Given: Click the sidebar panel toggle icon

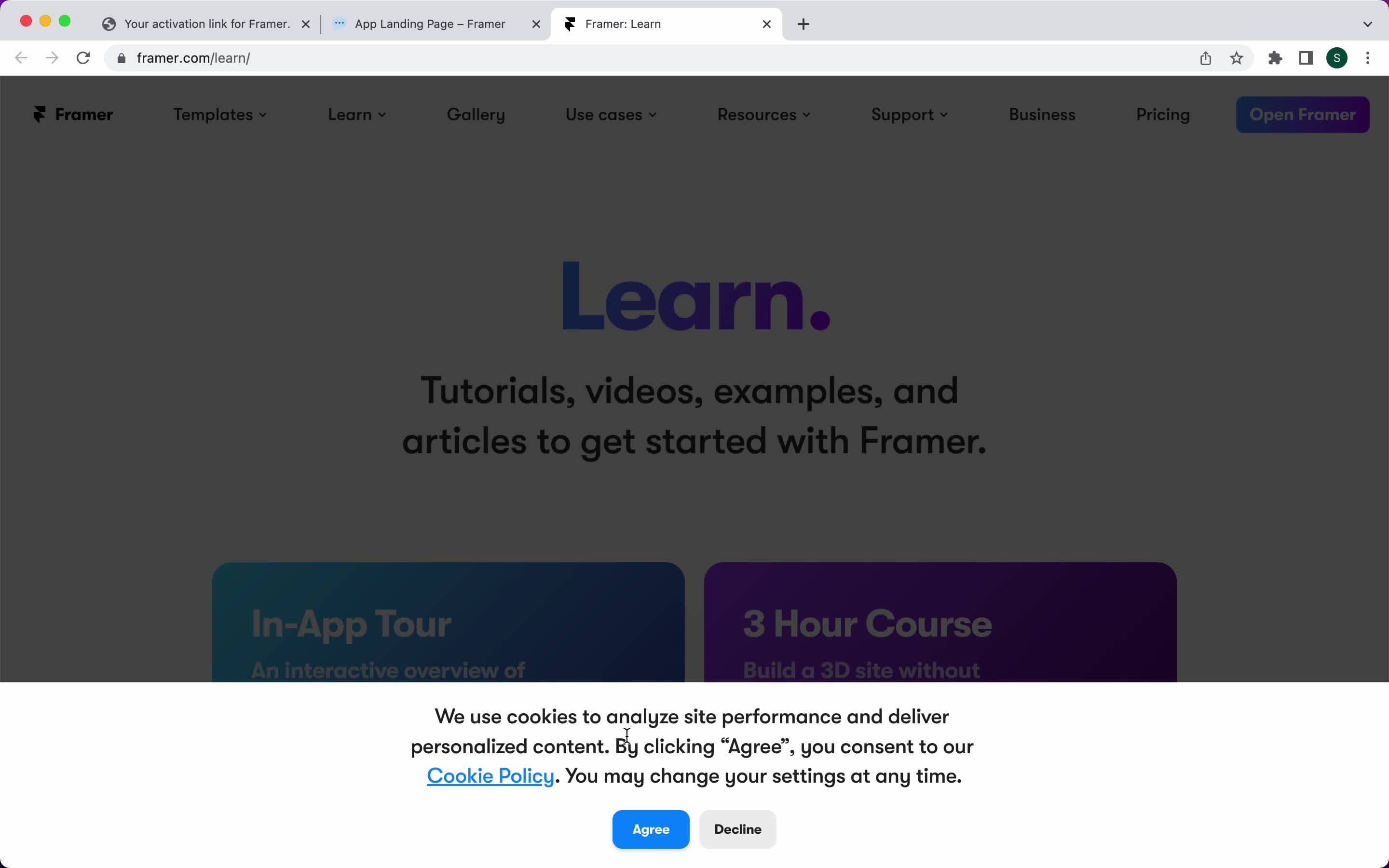Looking at the screenshot, I should tap(1306, 57).
